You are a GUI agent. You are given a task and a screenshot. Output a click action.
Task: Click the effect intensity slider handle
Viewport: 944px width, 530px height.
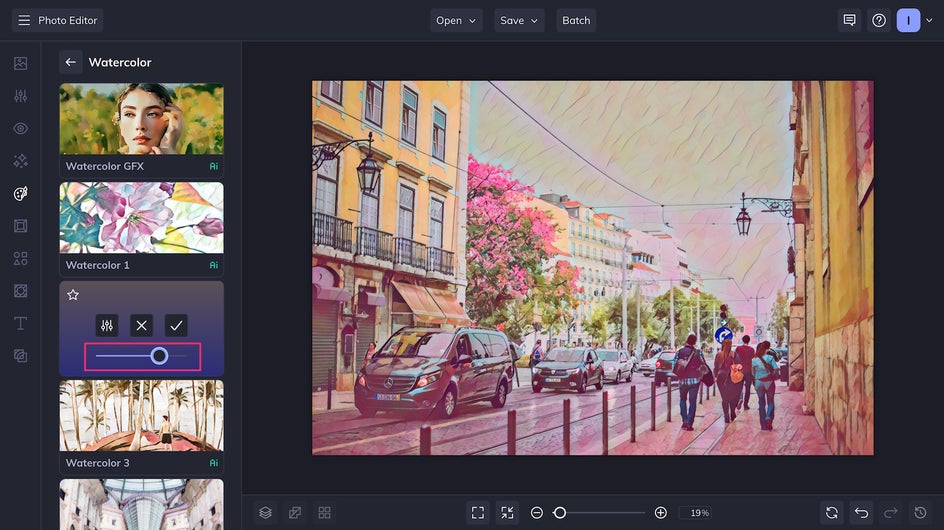tap(159, 355)
